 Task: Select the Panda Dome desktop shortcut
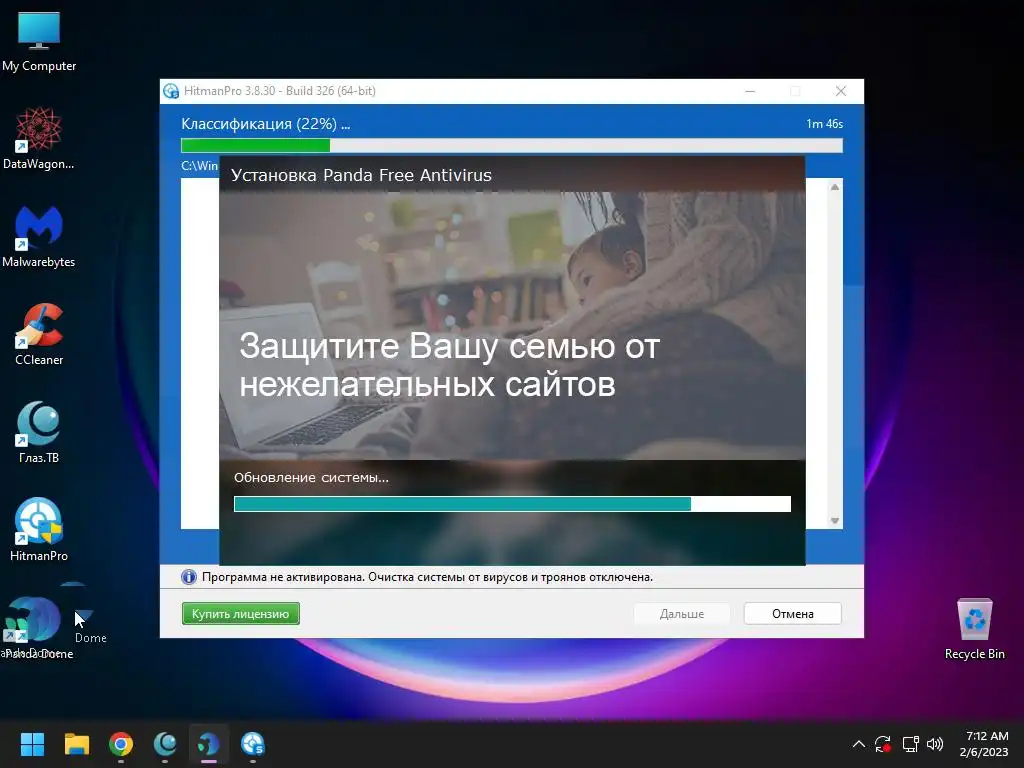pyautogui.click(x=36, y=627)
